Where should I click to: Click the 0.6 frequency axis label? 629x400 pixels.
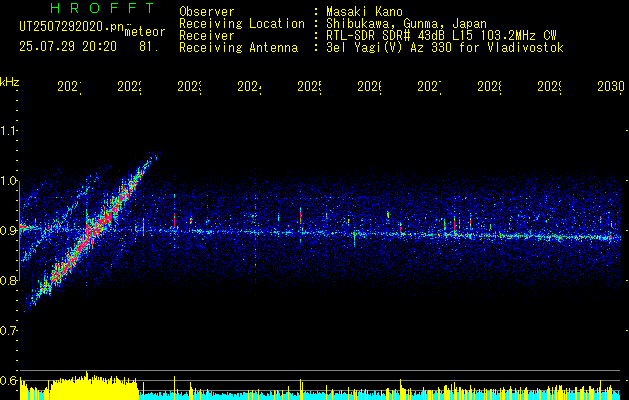[8, 380]
